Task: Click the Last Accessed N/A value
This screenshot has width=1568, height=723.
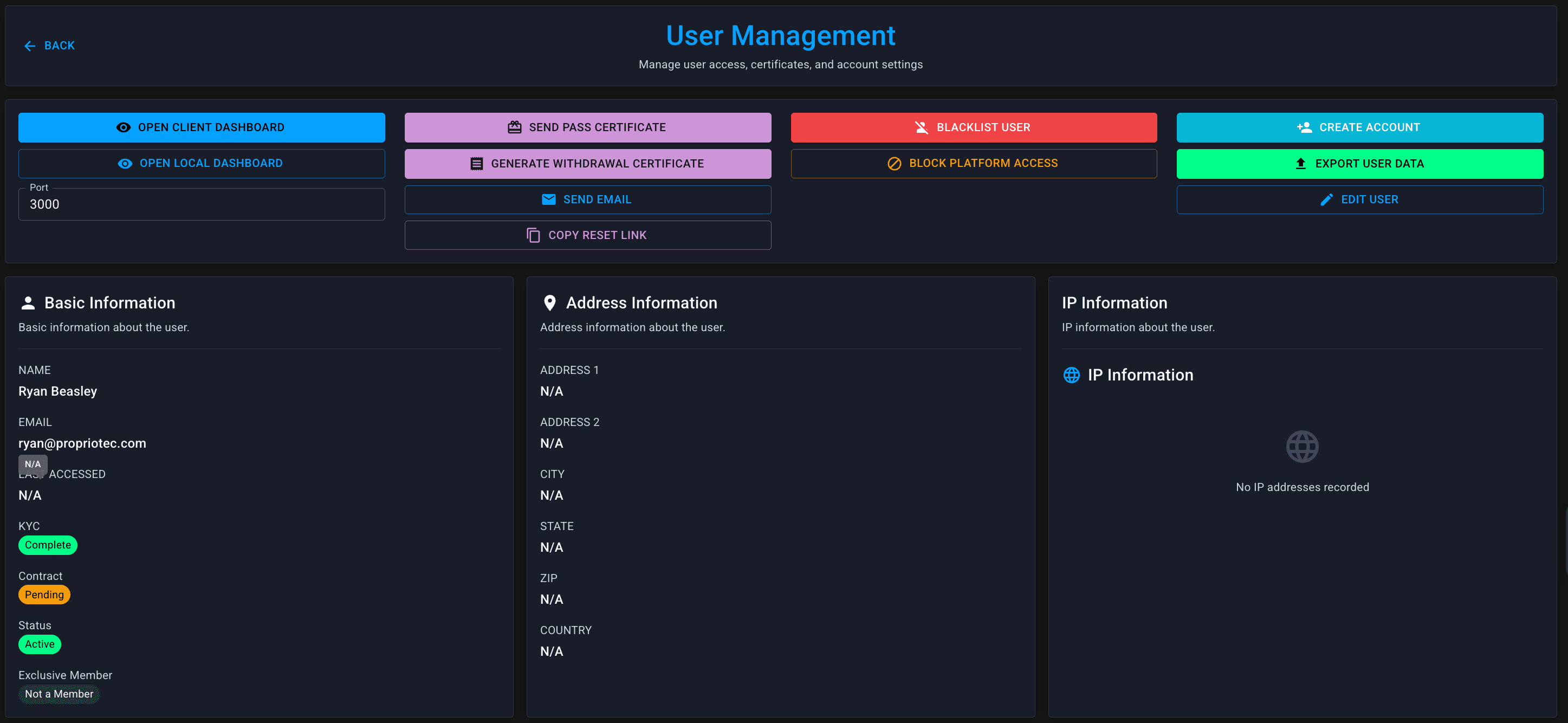Action: point(30,495)
